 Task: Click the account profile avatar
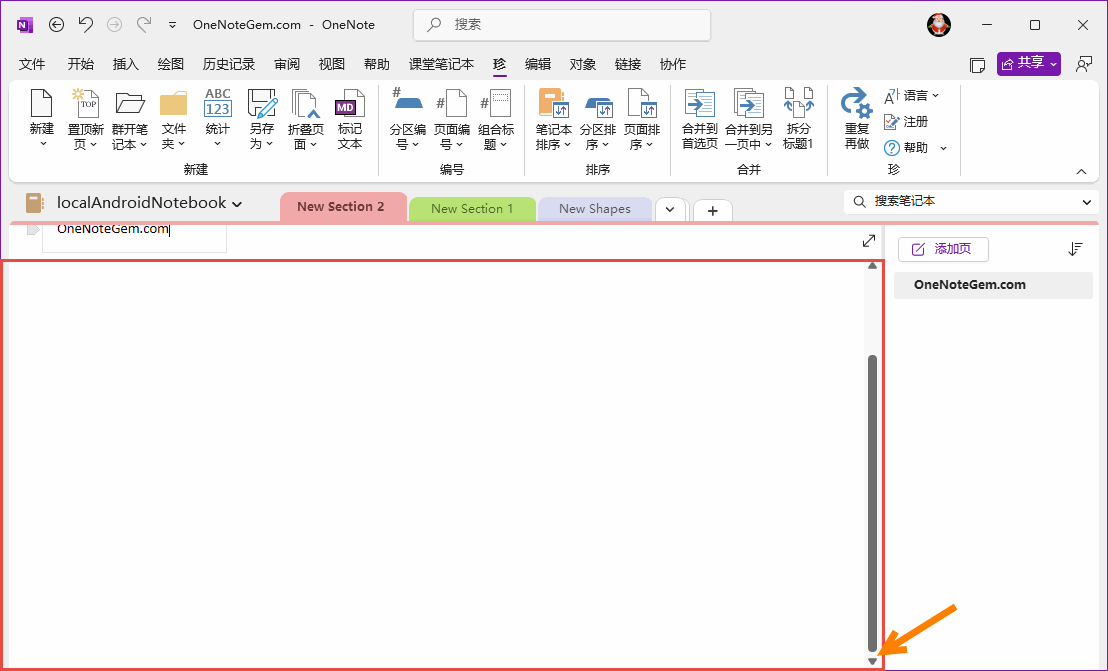(x=938, y=25)
